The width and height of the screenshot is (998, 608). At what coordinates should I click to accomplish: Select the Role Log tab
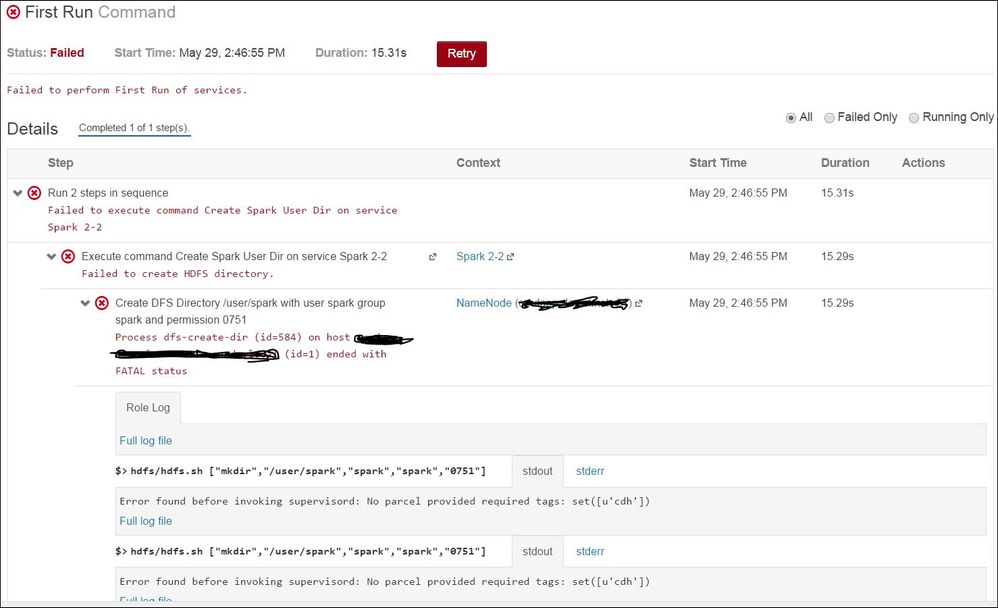tap(147, 407)
